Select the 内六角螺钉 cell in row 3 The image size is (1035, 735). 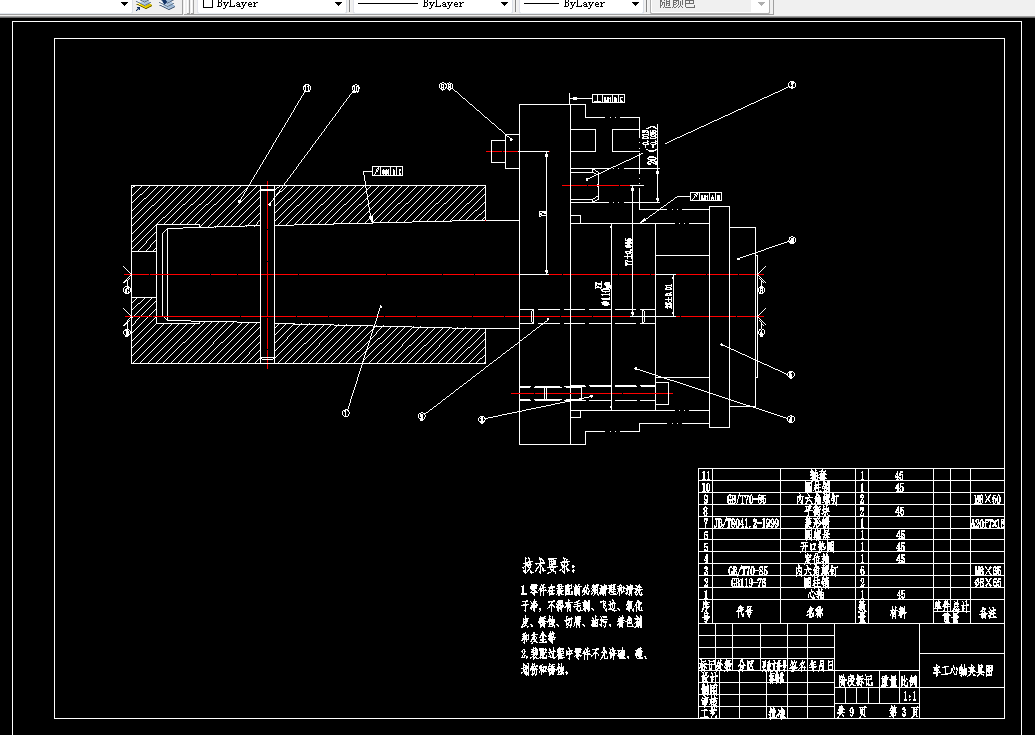click(x=817, y=571)
